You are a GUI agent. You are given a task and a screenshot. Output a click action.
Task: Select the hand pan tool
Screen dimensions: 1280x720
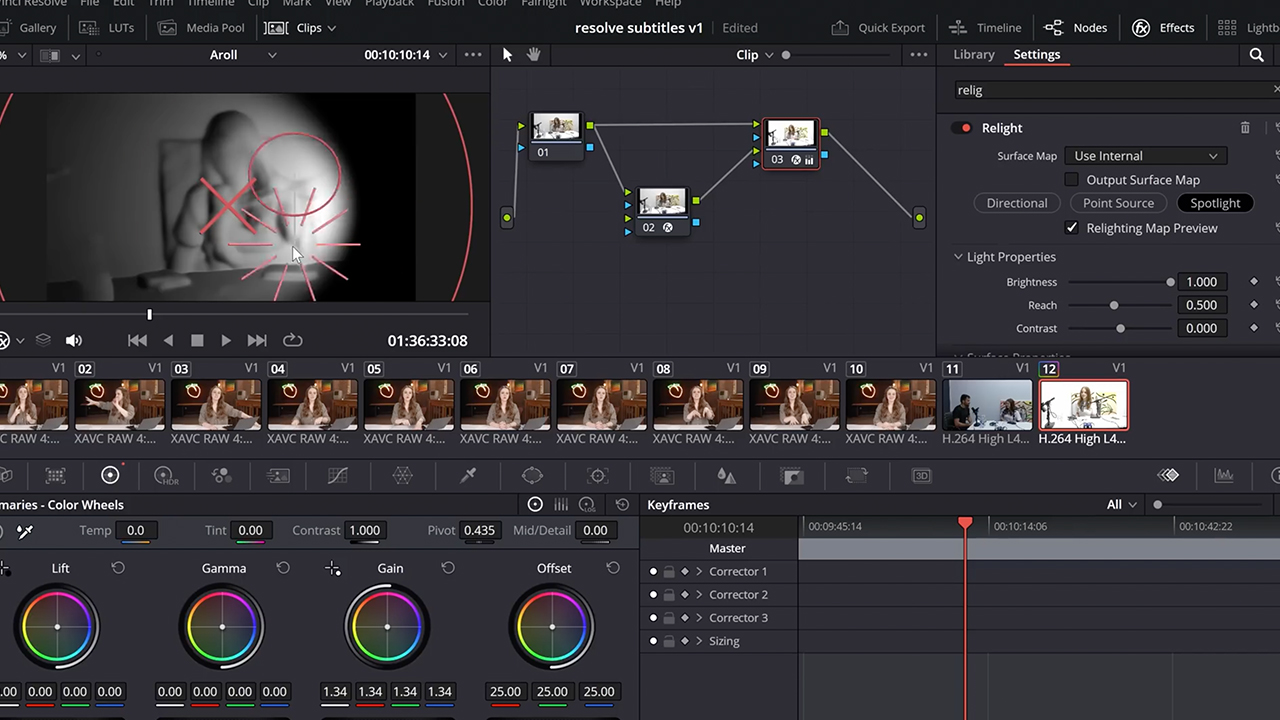pos(533,55)
